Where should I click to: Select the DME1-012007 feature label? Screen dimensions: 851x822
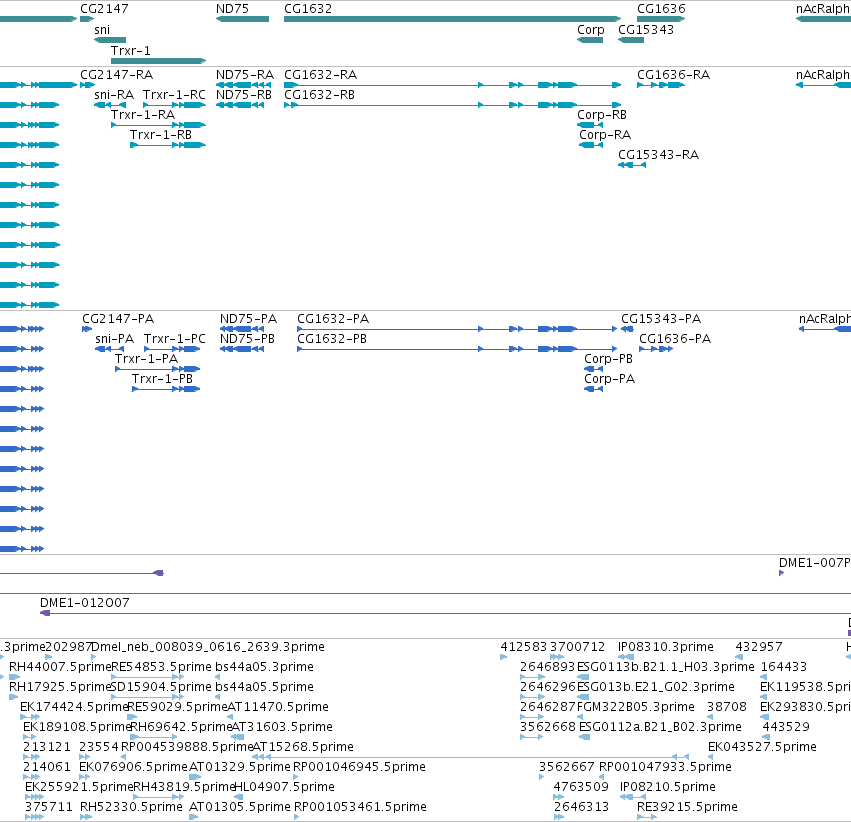coord(85,603)
